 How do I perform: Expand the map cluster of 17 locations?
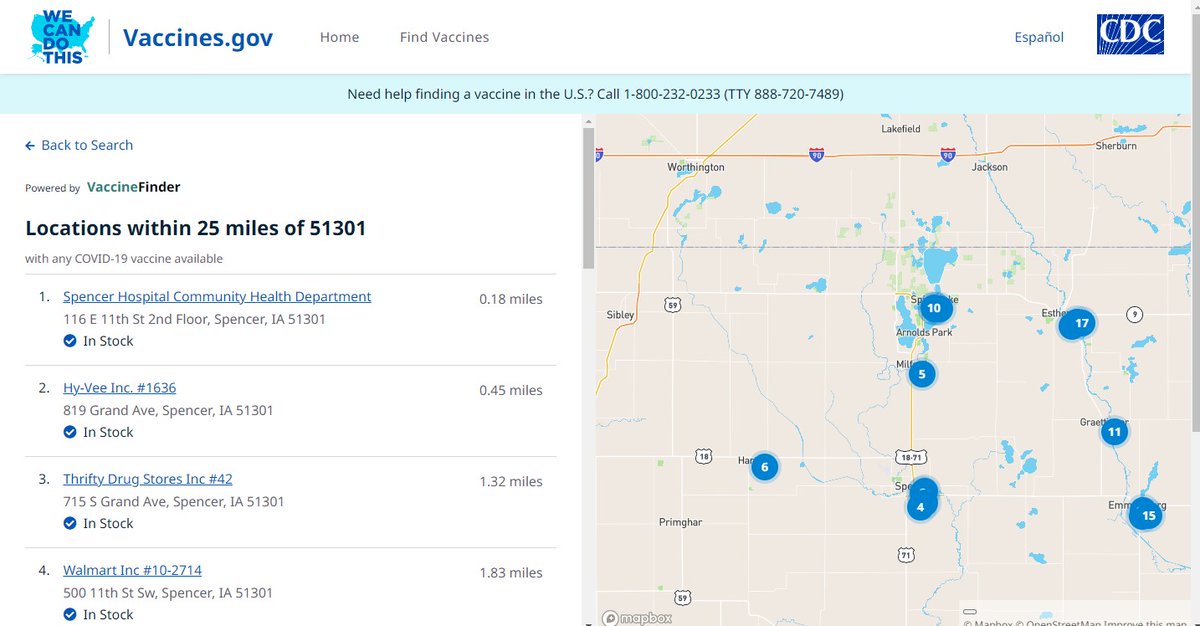tap(1082, 324)
